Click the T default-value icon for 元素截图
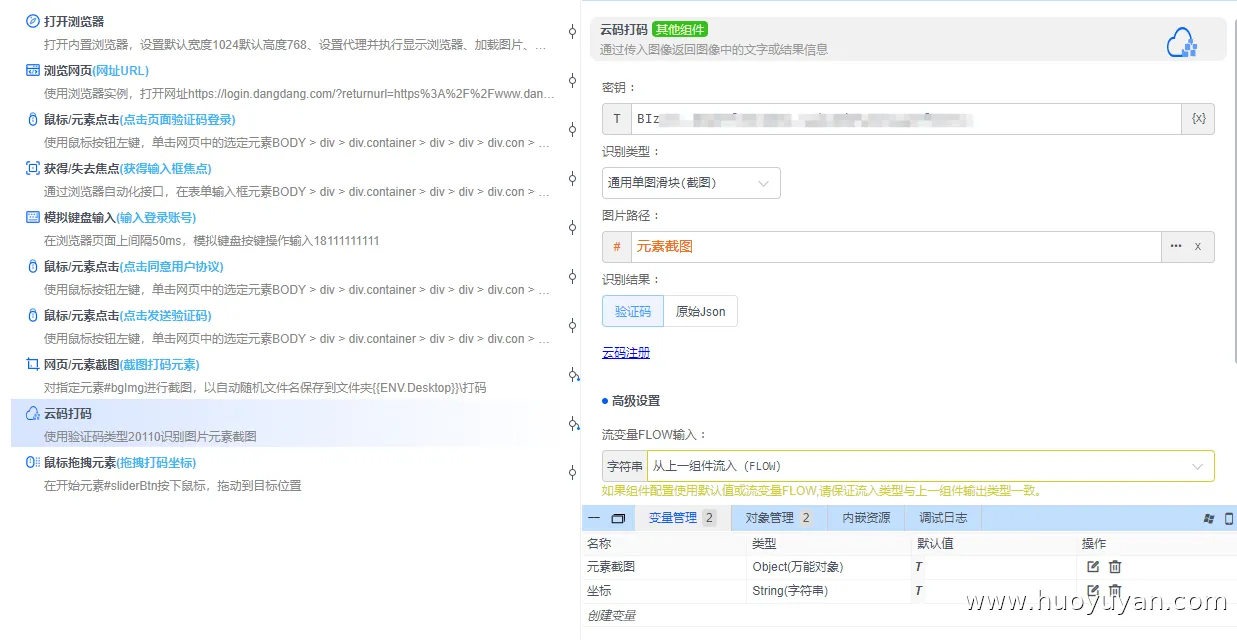The height and width of the screenshot is (640, 1237). [919, 567]
